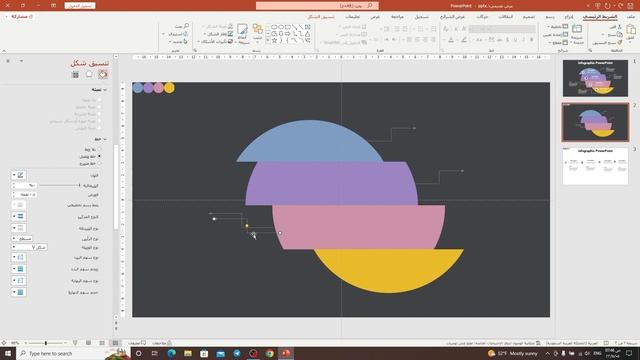This screenshot has height=360, width=640.
Task: Open the Effects pentagon icon in Format Shape pane
Action: click(89, 74)
